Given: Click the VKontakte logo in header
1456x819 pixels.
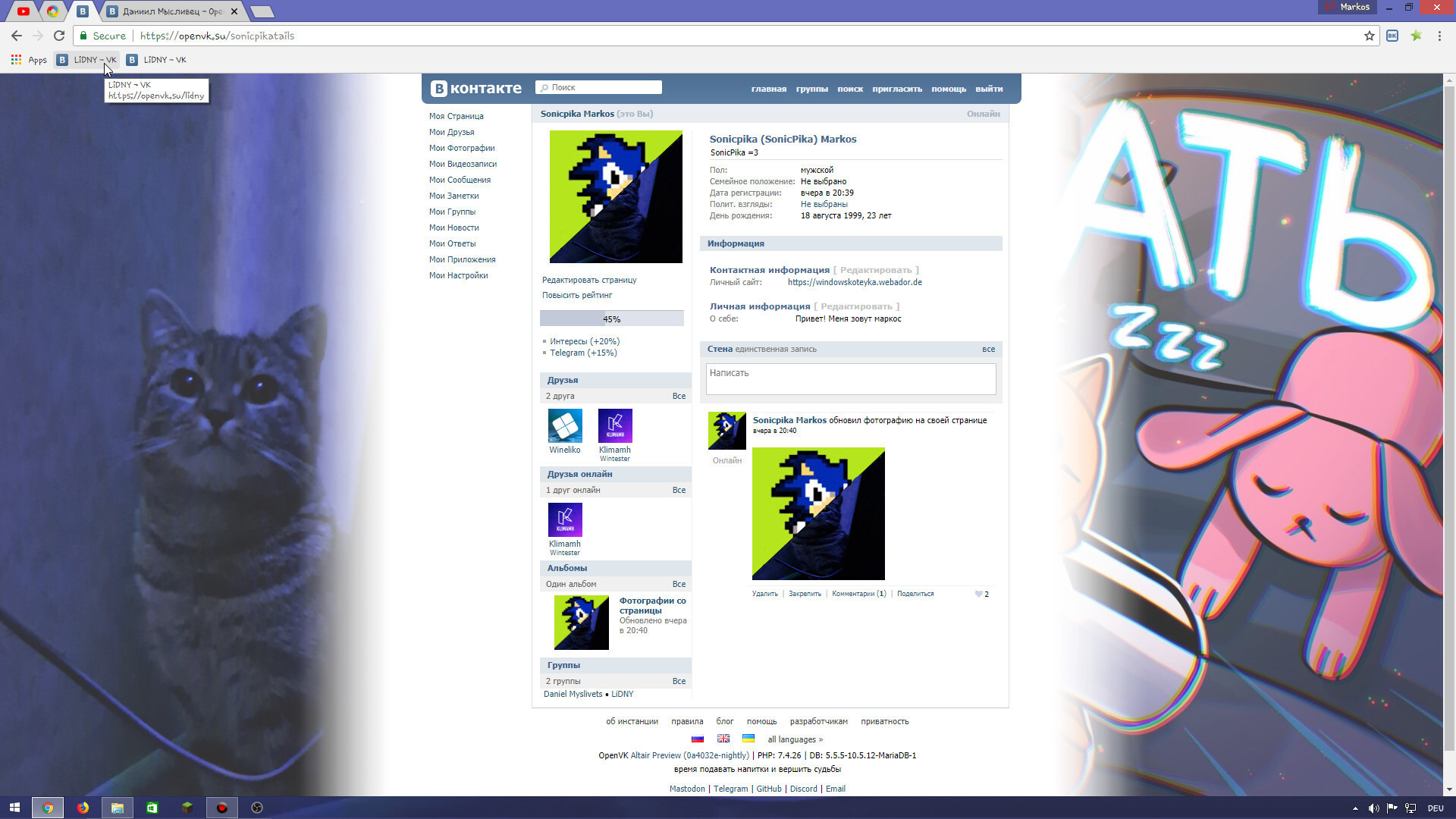Looking at the screenshot, I should pos(476,89).
